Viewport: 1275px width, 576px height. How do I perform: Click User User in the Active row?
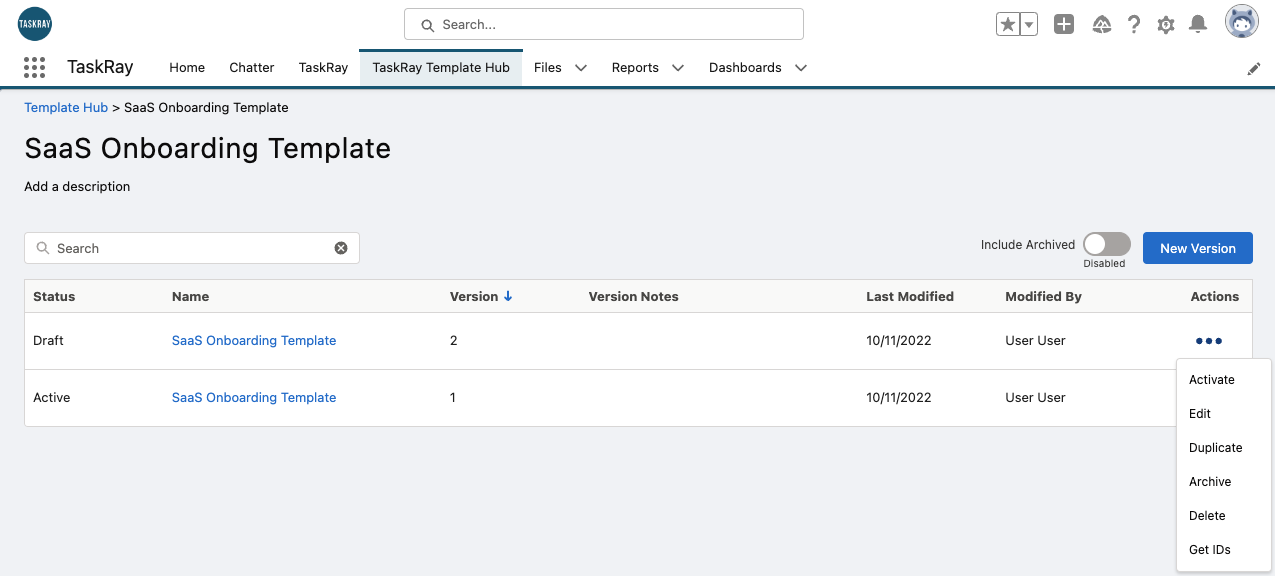[x=1035, y=398]
